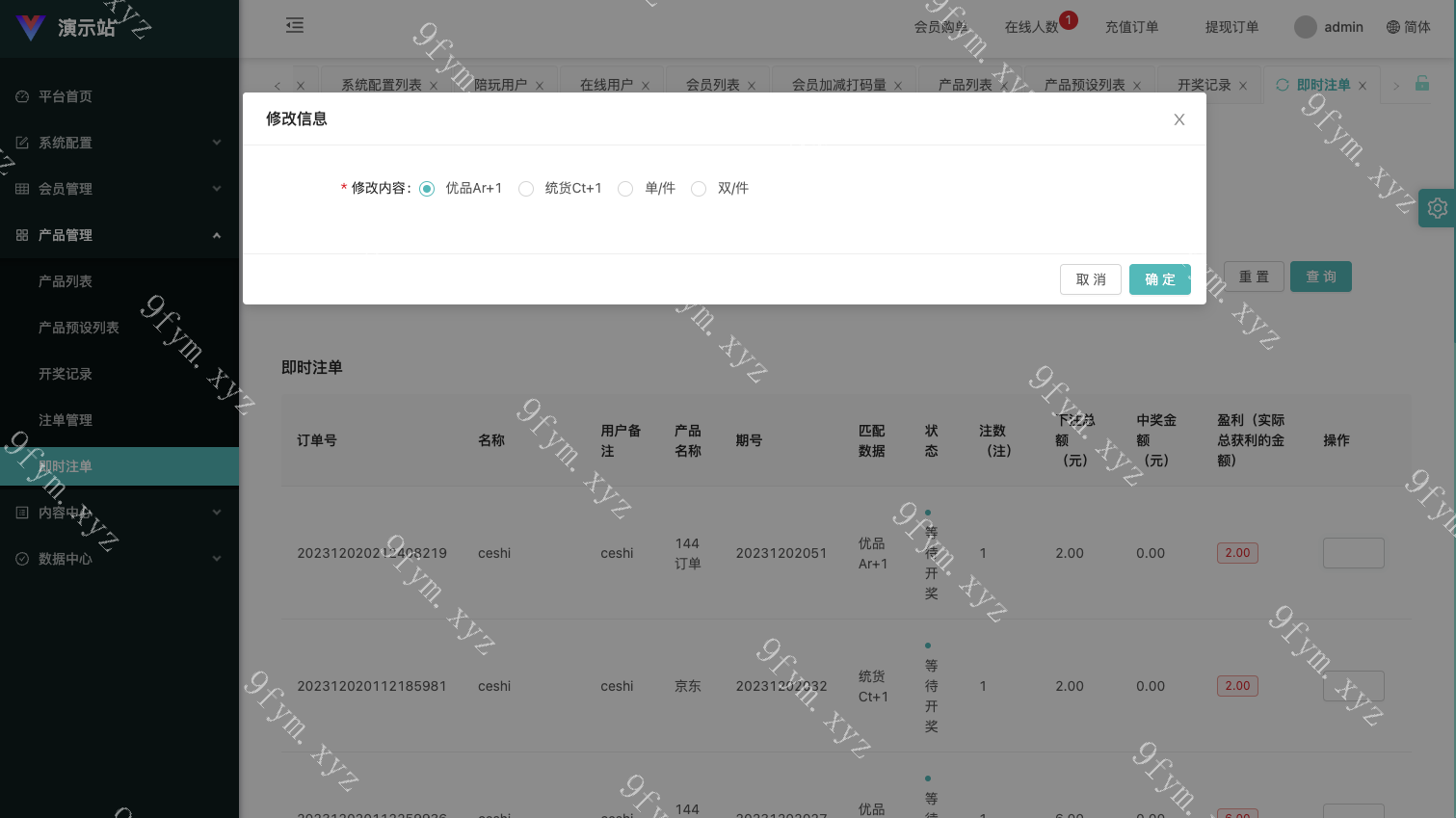Click the green lock icon
The height and width of the screenshot is (818, 1456).
pos(1422,84)
